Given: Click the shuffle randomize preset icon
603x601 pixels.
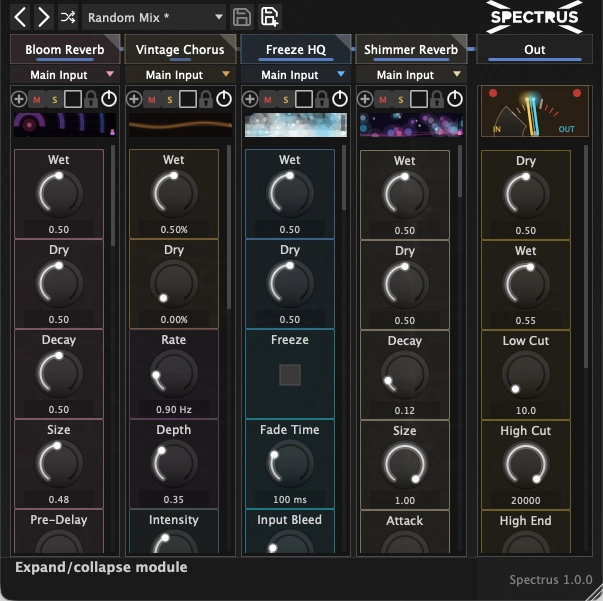Looking at the screenshot, I should 68,17.
